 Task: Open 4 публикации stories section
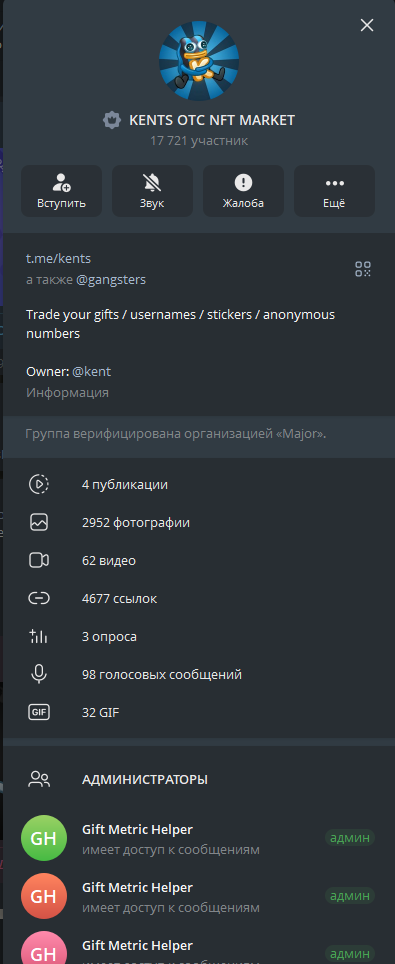[x=198, y=484]
